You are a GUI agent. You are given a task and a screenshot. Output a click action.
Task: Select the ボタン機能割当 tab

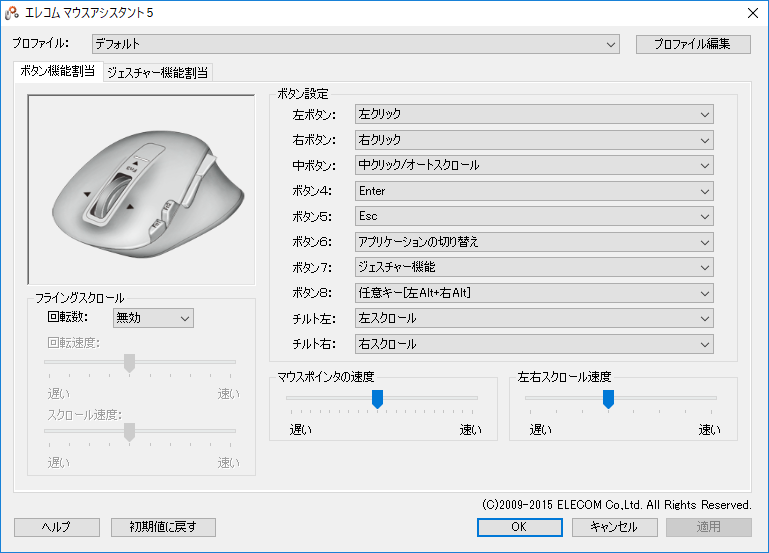(x=58, y=71)
